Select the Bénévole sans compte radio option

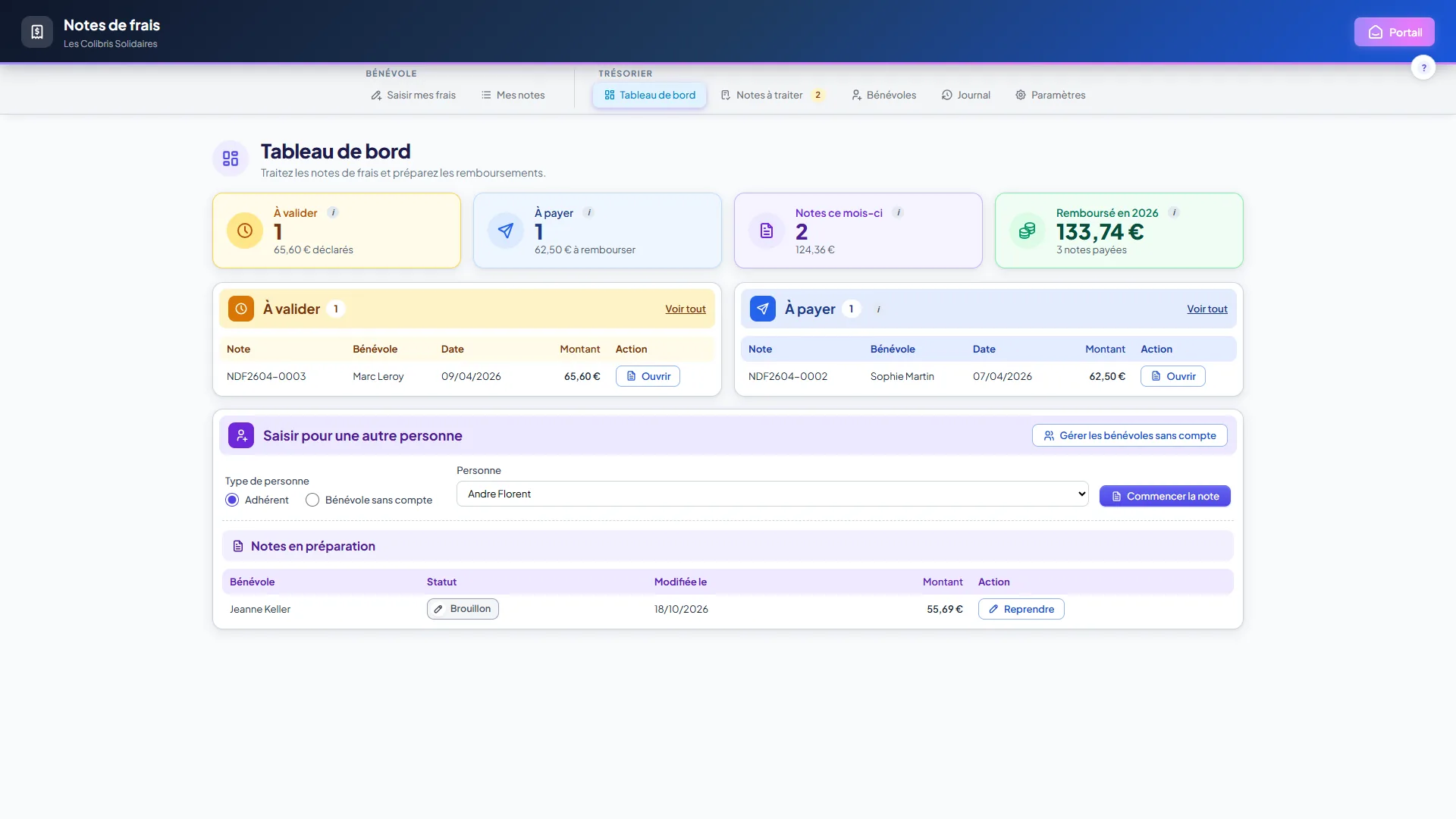pyautogui.click(x=312, y=500)
